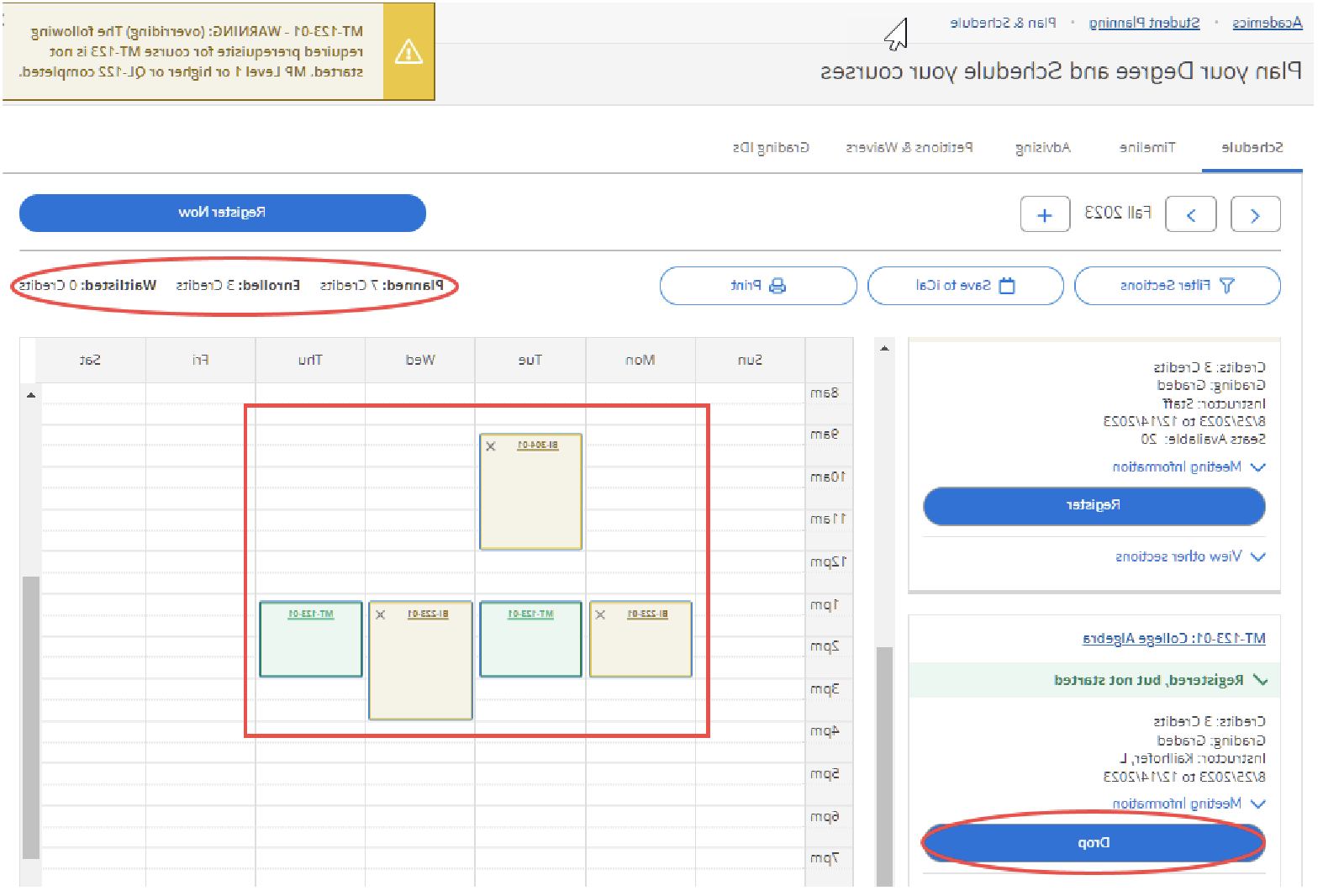Click the 'Planned: 7 Credits' text

382,286
